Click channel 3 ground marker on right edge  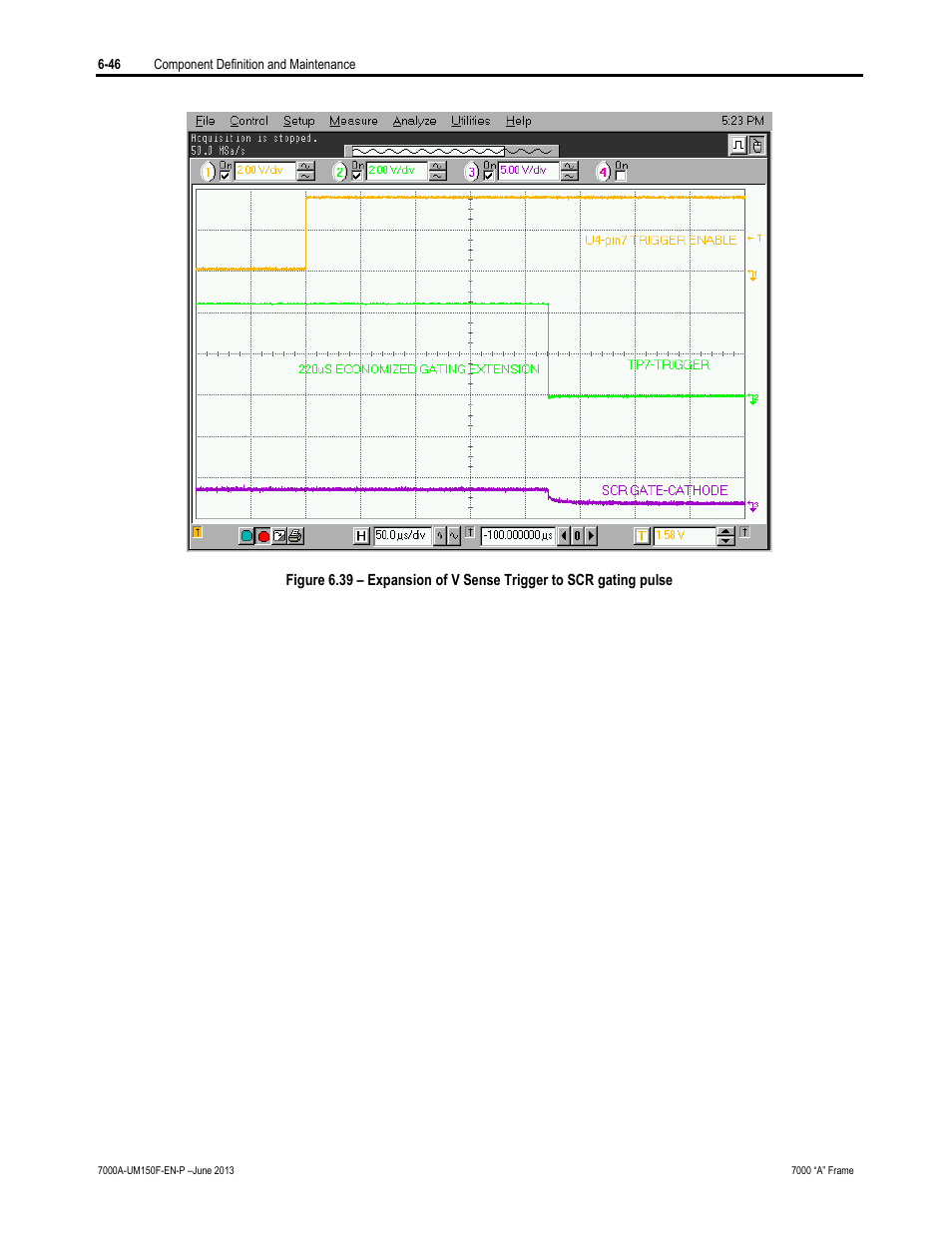753,506
